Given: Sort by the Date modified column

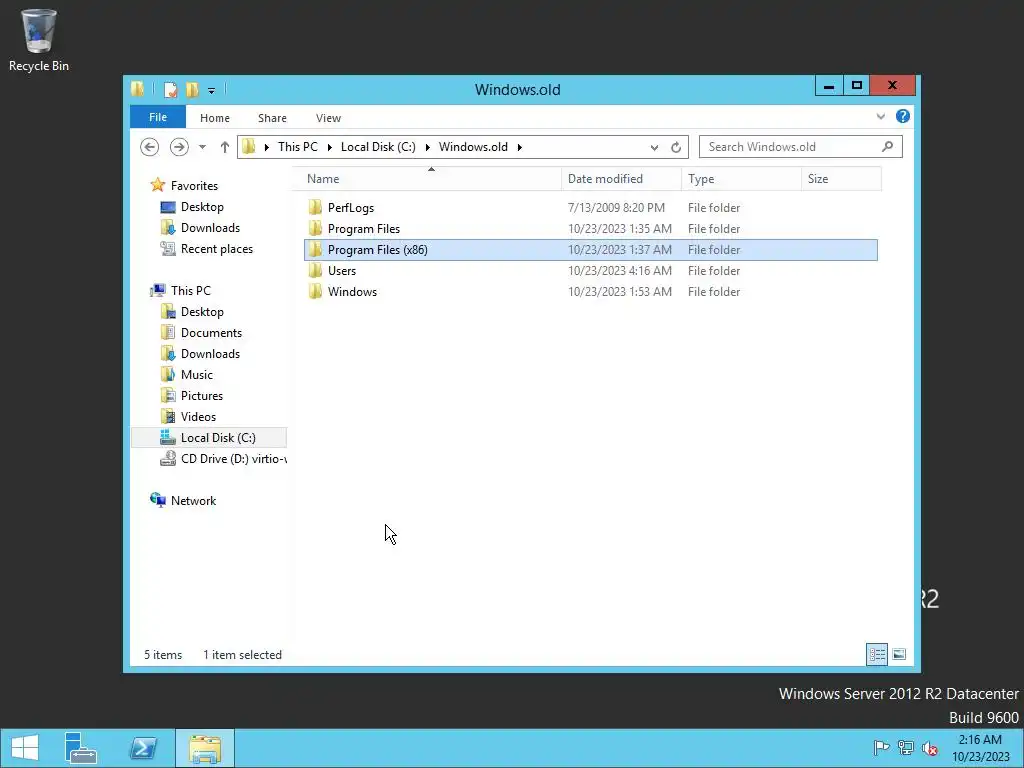Looking at the screenshot, I should (x=621, y=178).
